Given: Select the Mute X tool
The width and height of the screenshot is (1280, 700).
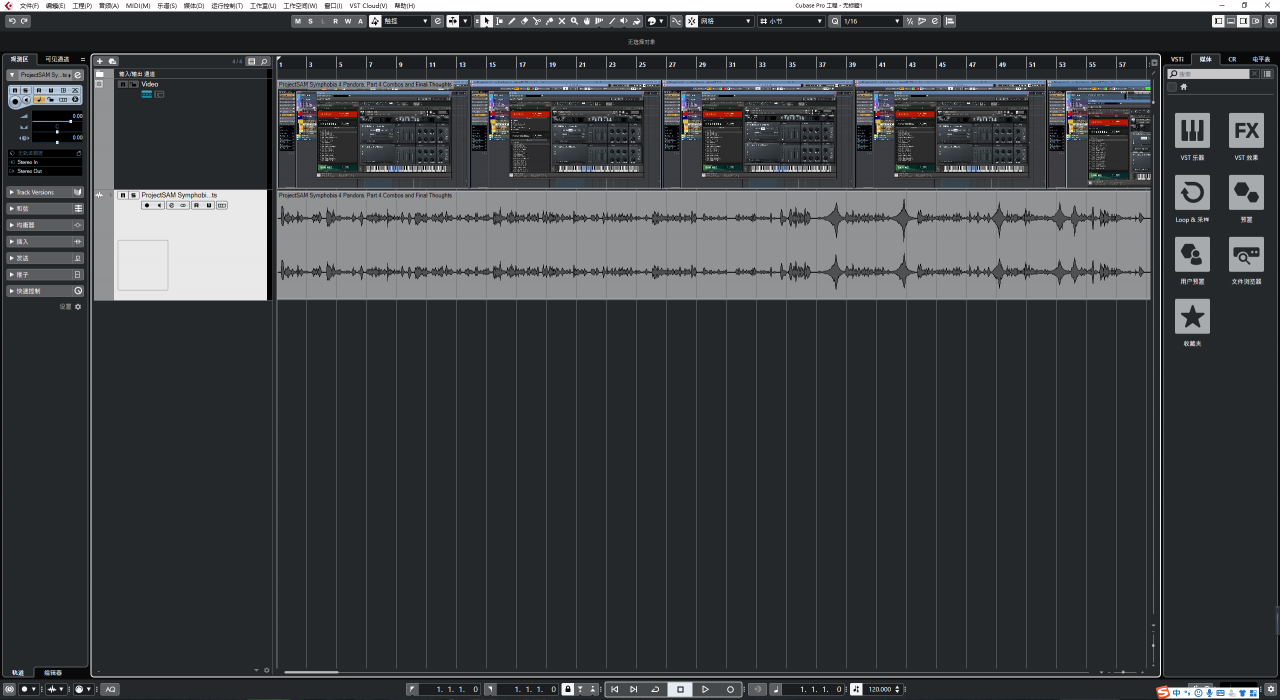Looking at the screenshot, I should 562,21.
